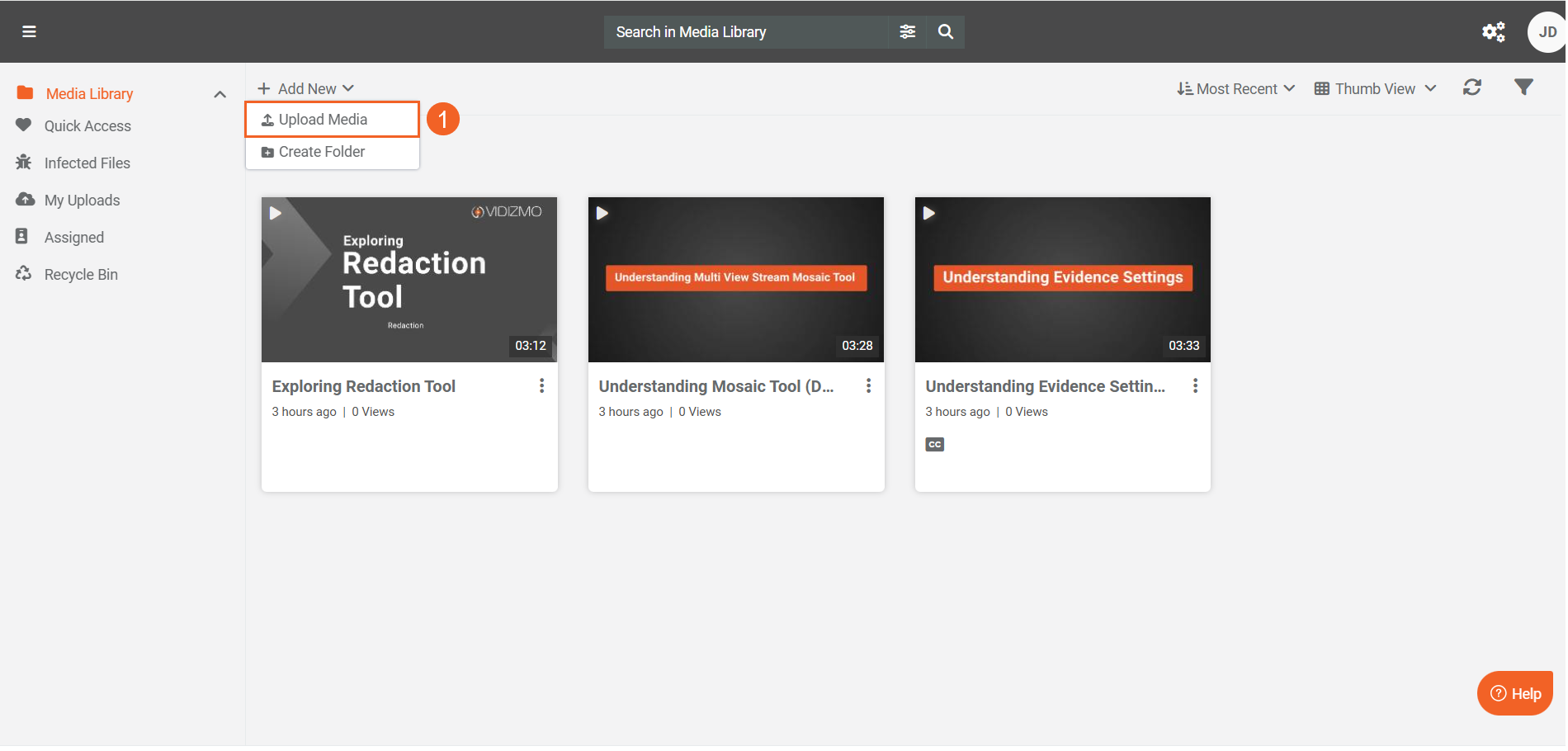Expand the Most Recent sort dropdown
The image size is (1568, 751).
click(1235, 88)
